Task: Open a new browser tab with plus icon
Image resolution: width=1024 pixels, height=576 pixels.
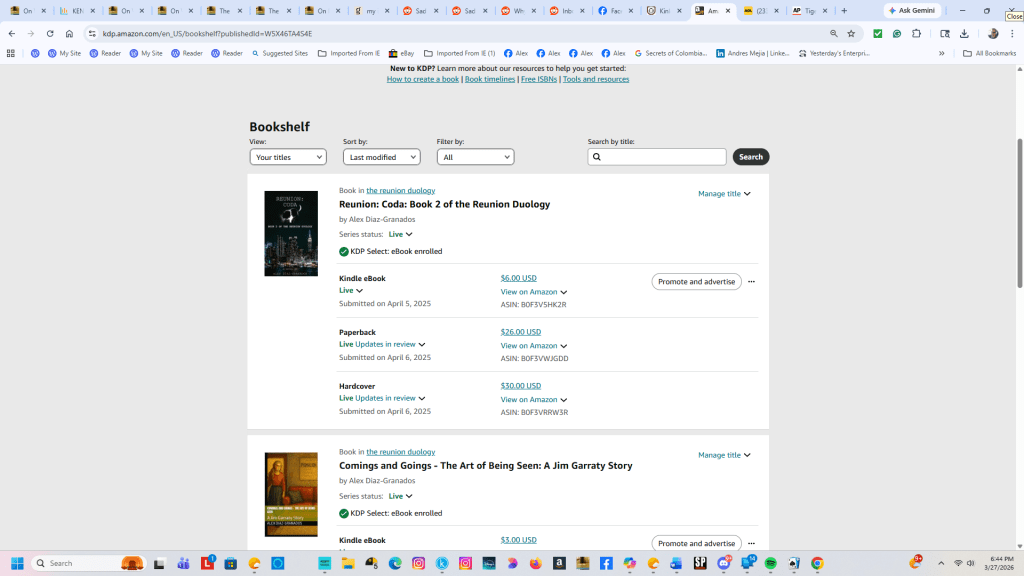Action: click(844, 11)
